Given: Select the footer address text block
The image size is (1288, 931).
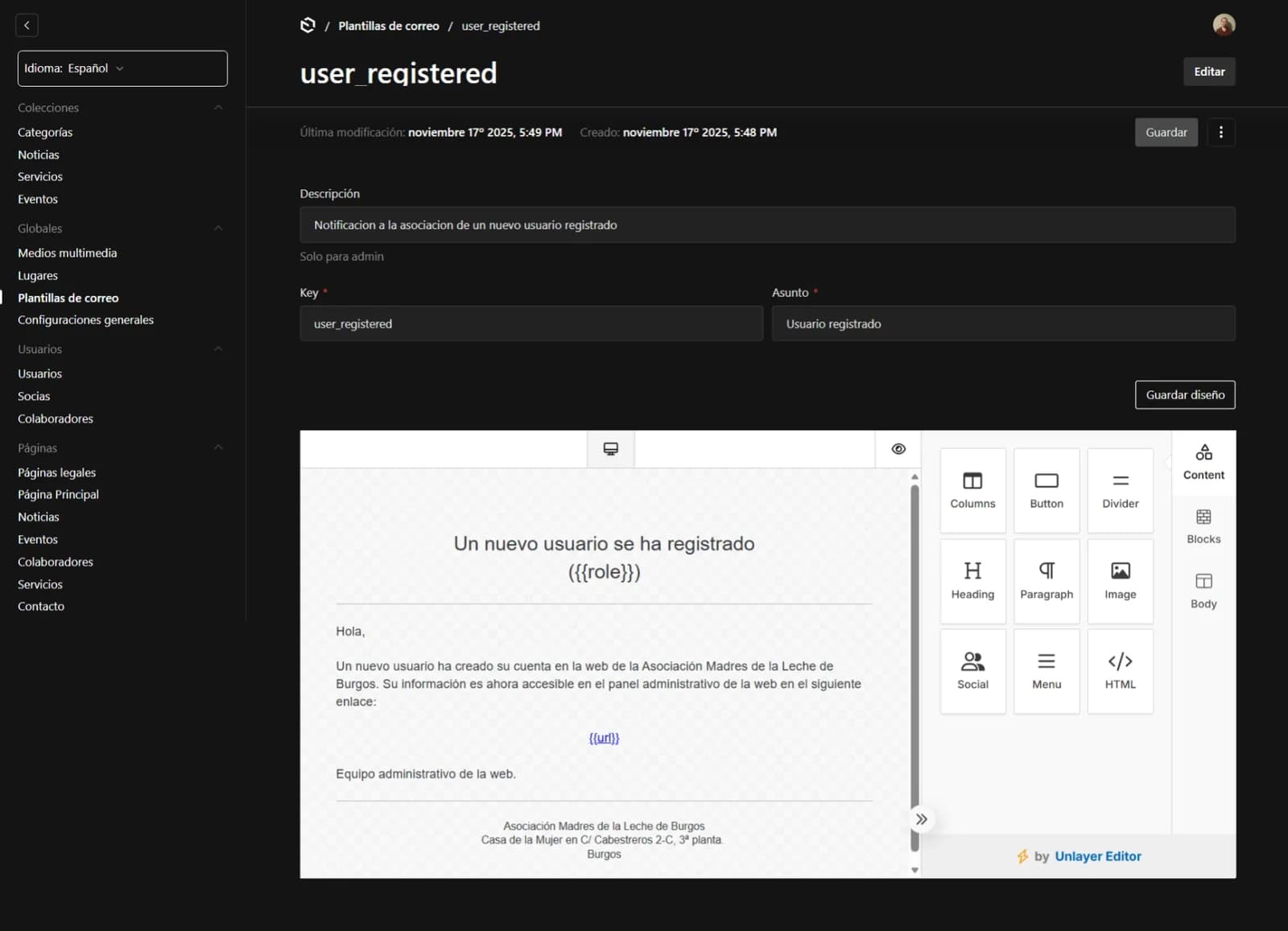Looking at the screenshot, I should point(603,840).
